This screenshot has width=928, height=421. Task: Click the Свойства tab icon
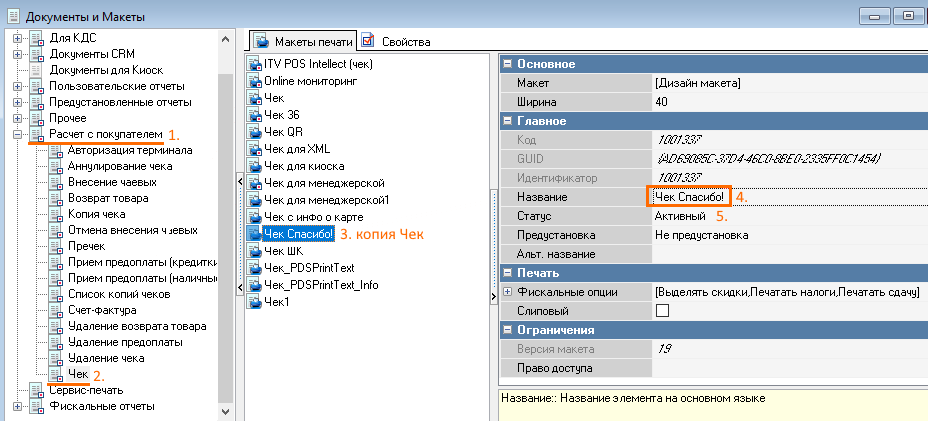tap(368, 41)
